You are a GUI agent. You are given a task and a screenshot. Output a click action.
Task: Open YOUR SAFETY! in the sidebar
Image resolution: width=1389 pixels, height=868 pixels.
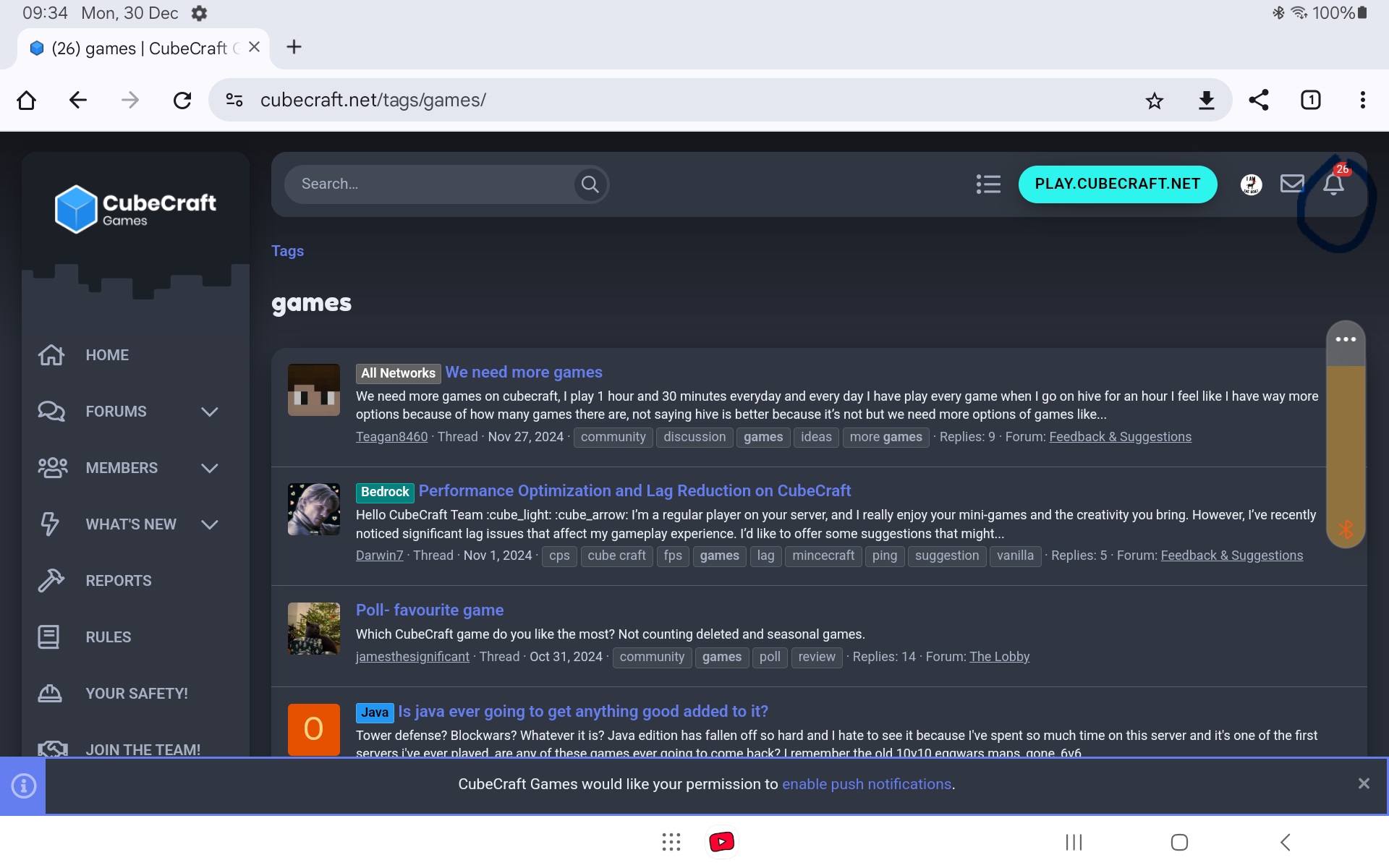pyautogui.click(x=137, y=694)
